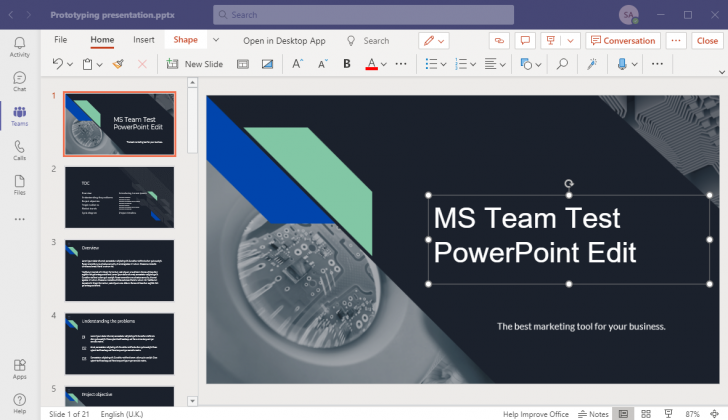This screenshot has width=728, height=420.
Task: Click the Find magnifier in ribbon
Action: 562,64
